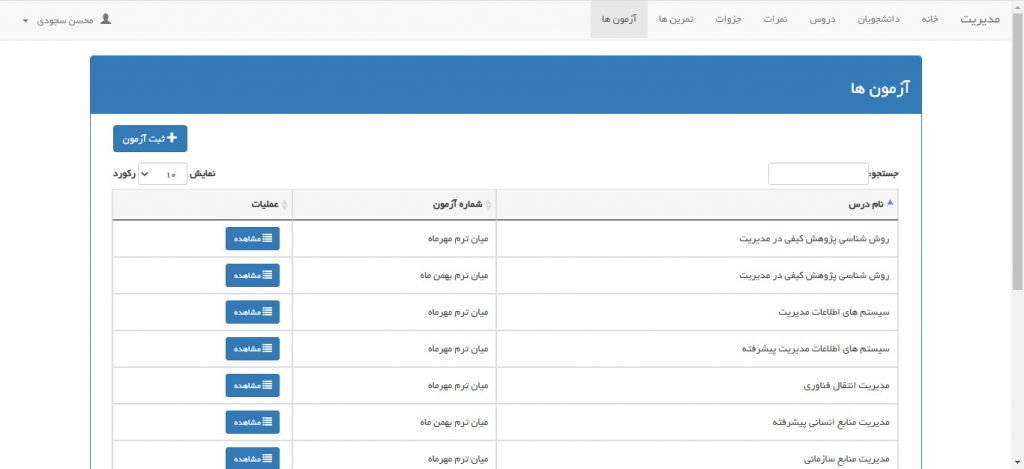Click میان ترم بهمن ماه in منابع انسانی row

point(454,422)
